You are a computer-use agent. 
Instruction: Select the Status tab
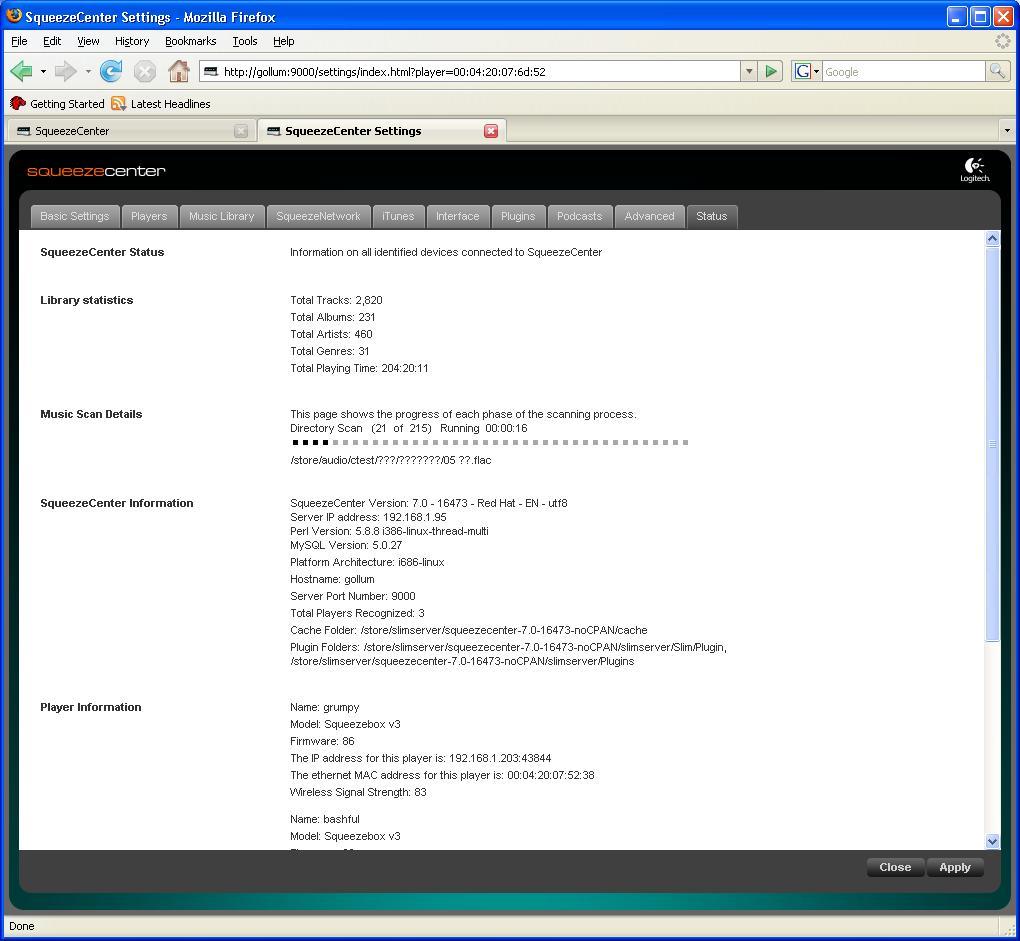point(712,217)
